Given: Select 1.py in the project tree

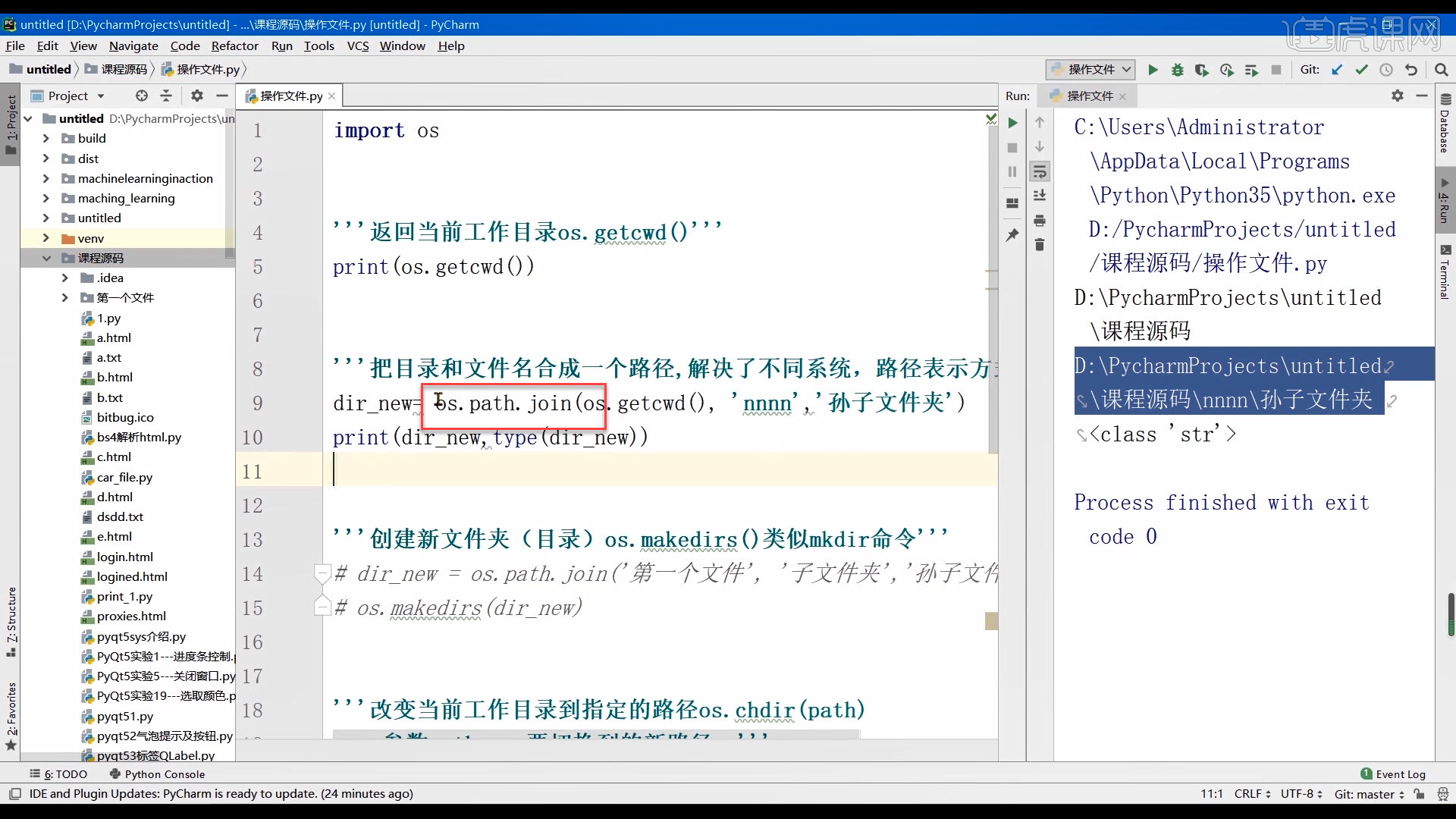Looking at the screenshot, I should (108, 318).
